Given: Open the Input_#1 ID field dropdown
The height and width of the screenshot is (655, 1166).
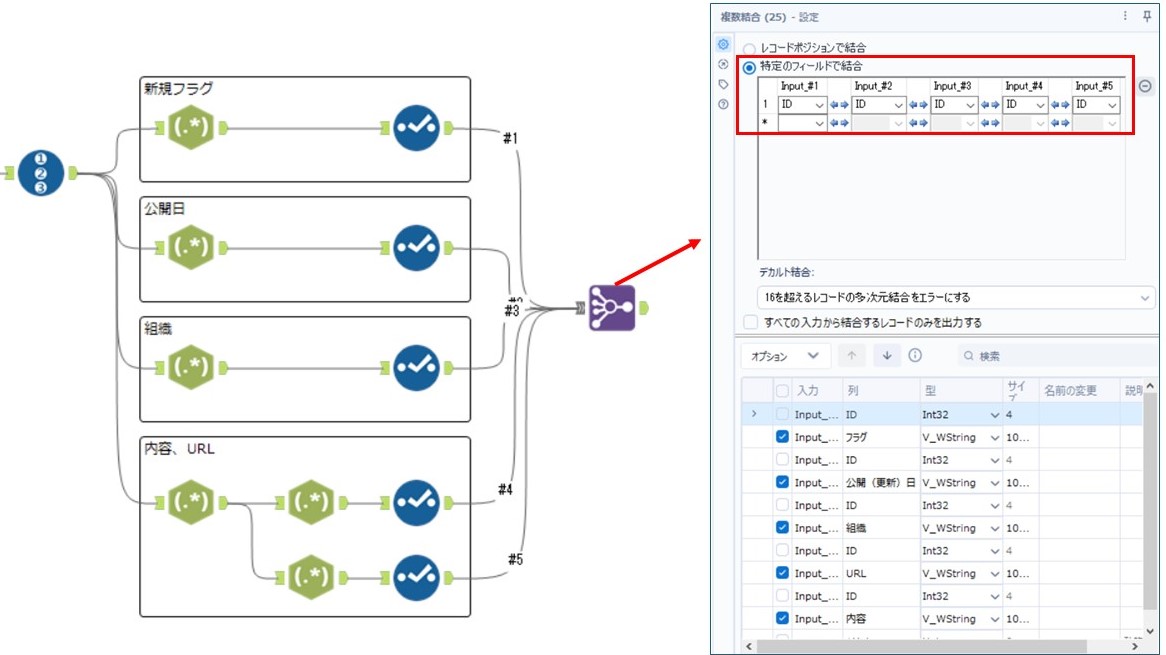Looking at the screenshot, I should click(x=820, y=105).
